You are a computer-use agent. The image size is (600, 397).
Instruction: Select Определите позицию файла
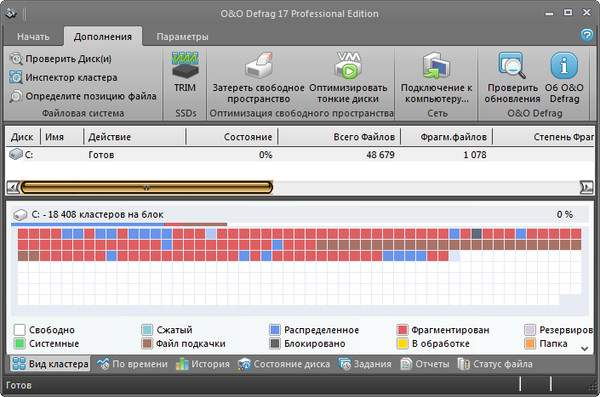click(x=83, y=96)
